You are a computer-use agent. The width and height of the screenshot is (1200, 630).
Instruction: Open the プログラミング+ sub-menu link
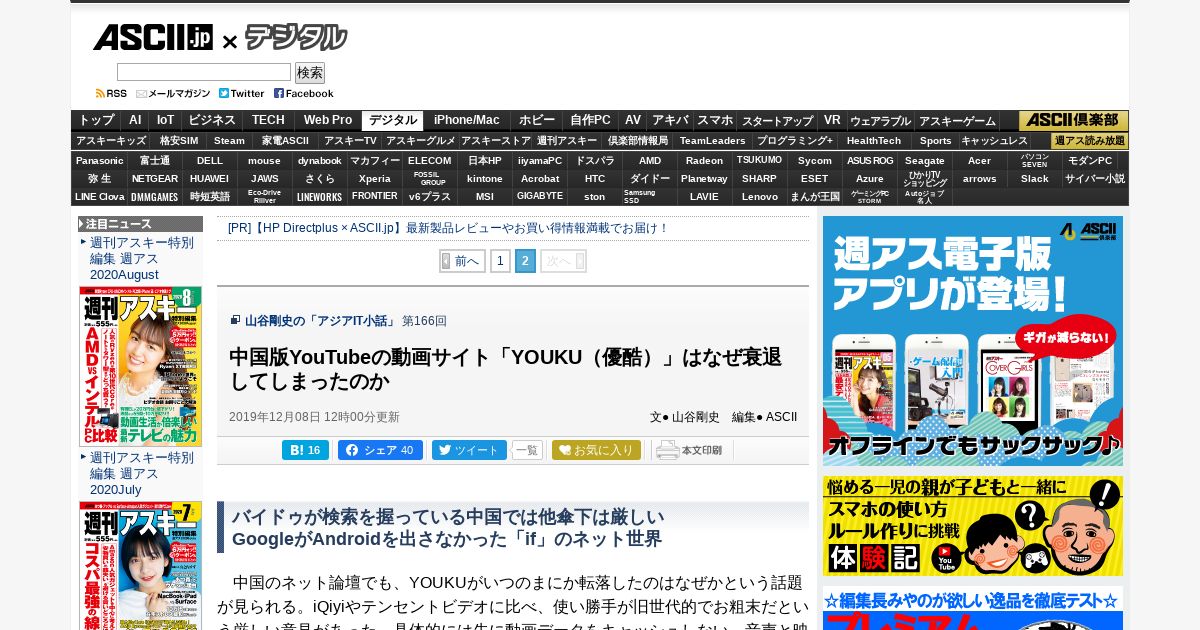point(795,141)
